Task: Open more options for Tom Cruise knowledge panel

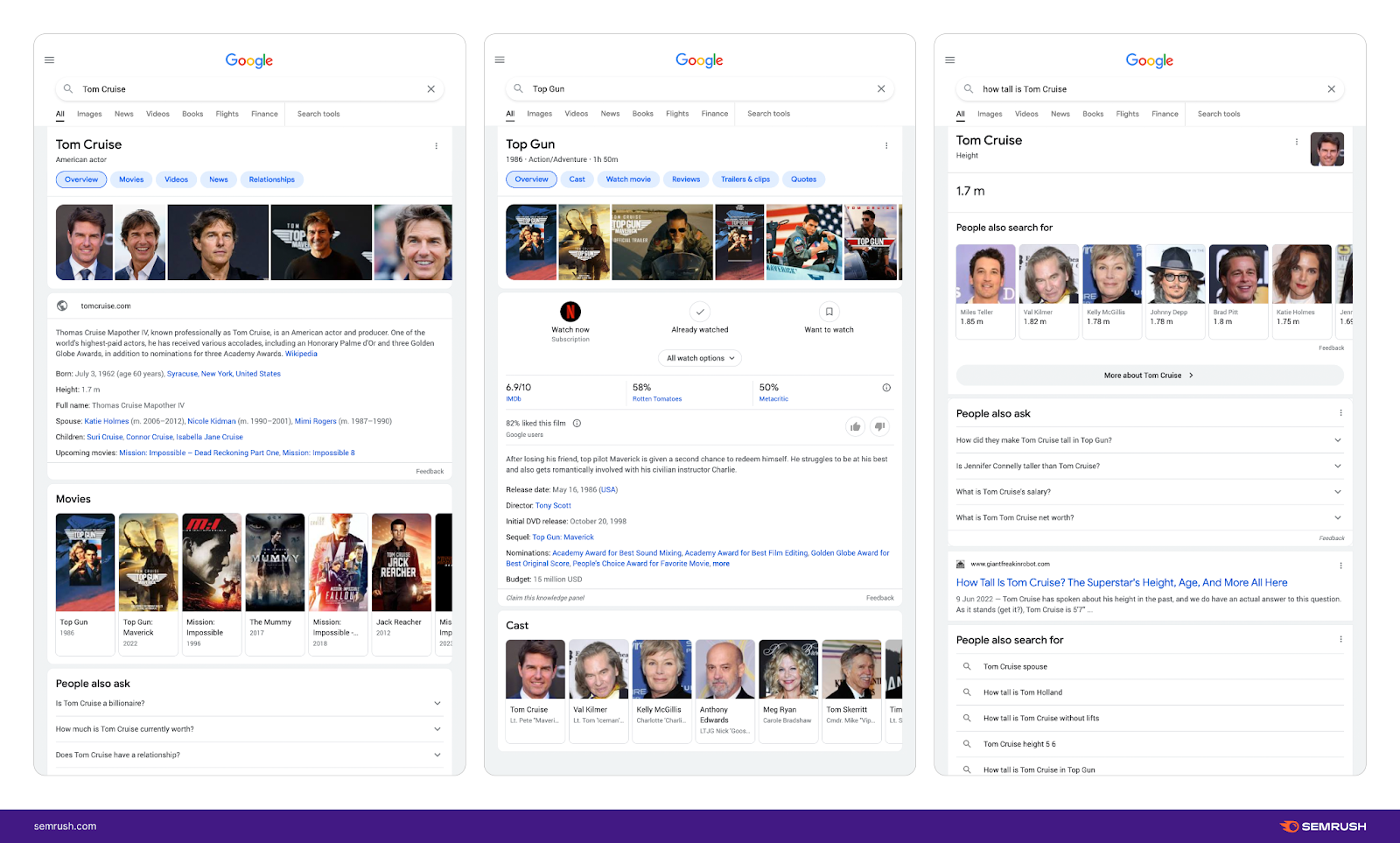Action: 436,146
